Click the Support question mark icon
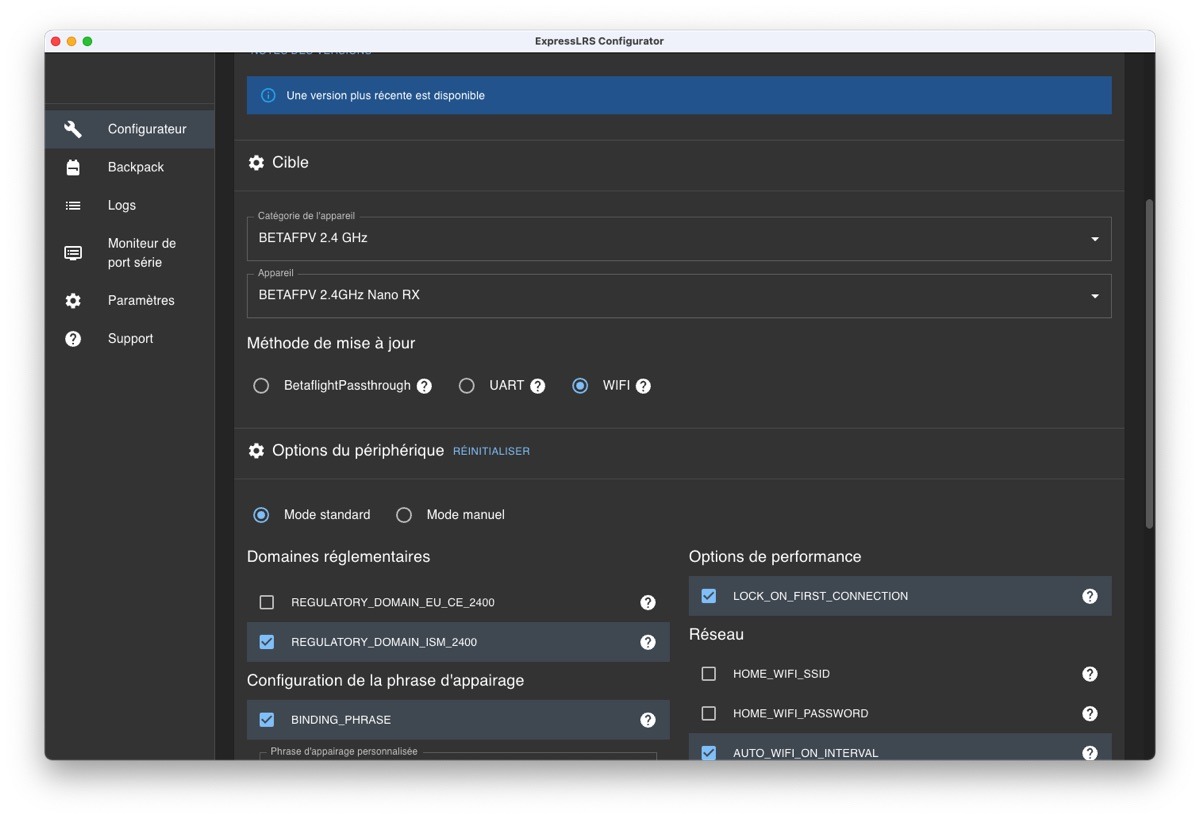The width and height of the screenshot is (1200, 819). (73, 339)
